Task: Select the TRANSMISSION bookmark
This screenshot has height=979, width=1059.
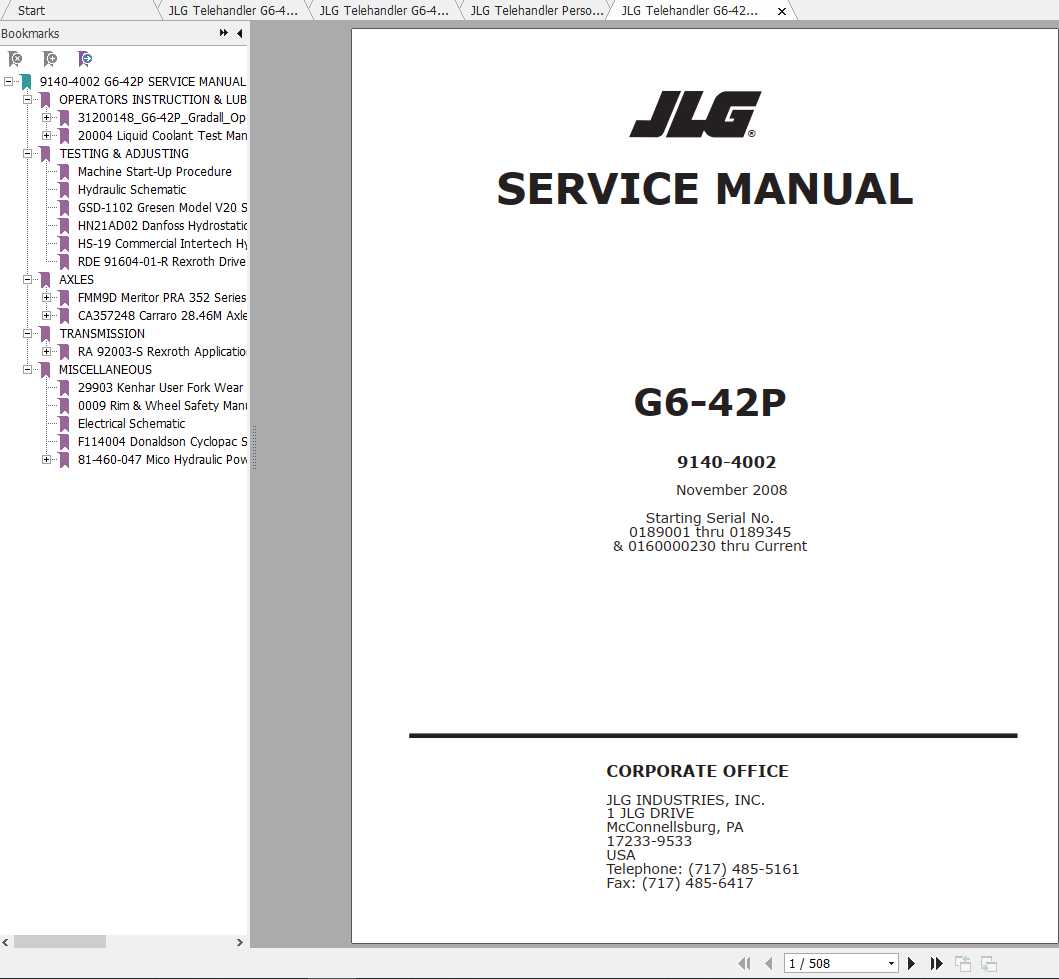Action: 102,334
